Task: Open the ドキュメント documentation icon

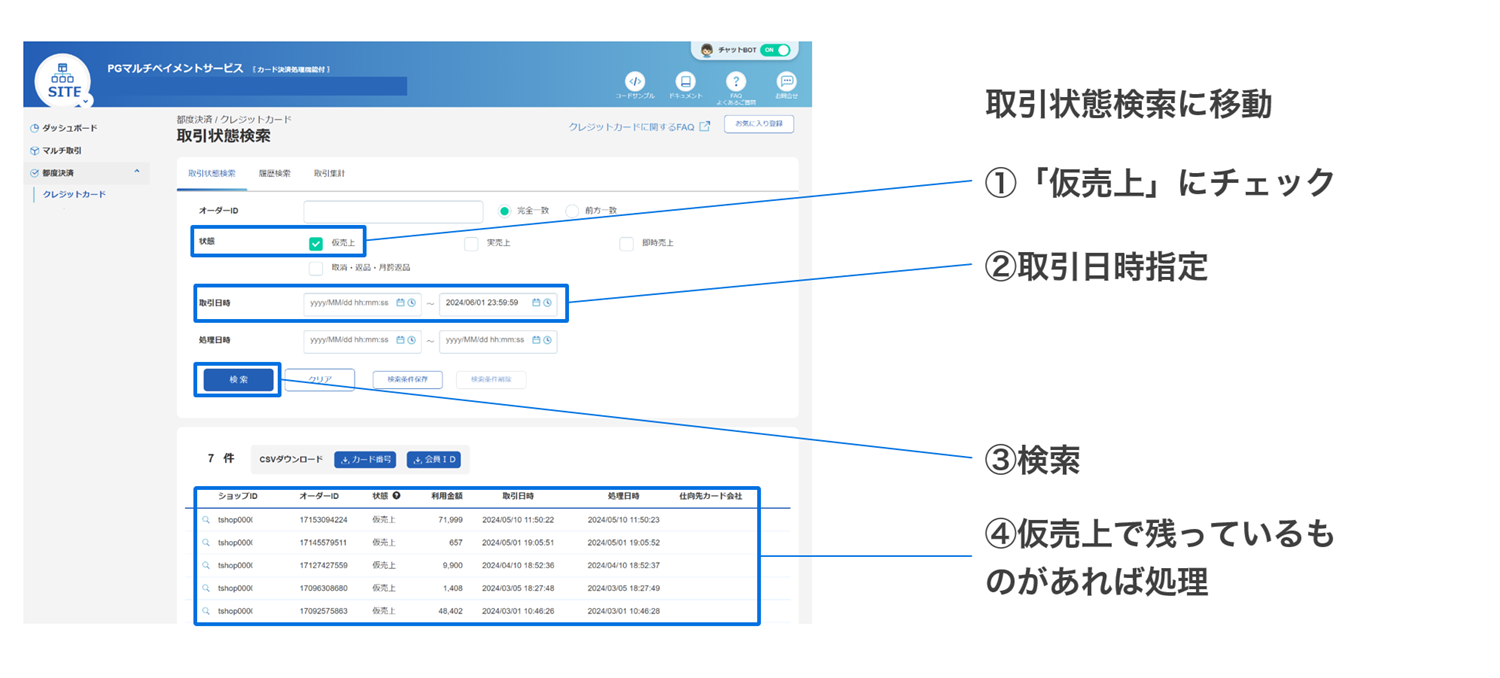Action: pos(685,81)
